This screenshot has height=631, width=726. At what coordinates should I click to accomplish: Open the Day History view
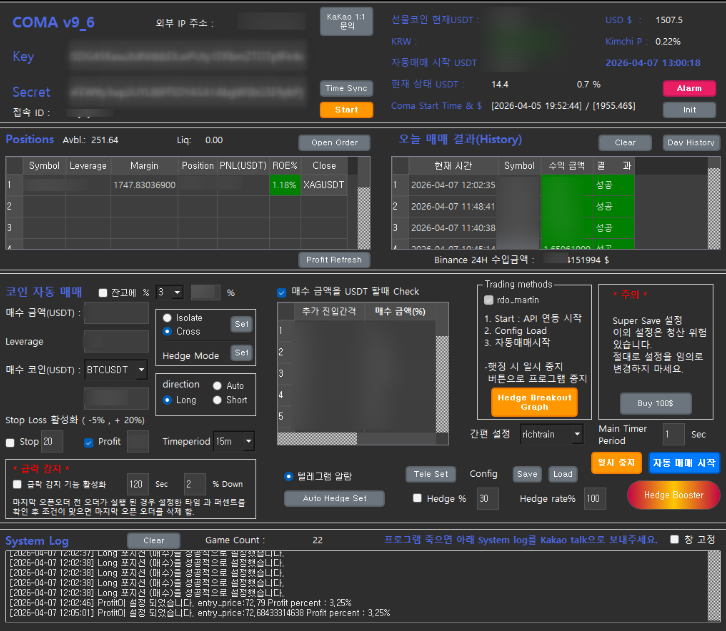690,143
